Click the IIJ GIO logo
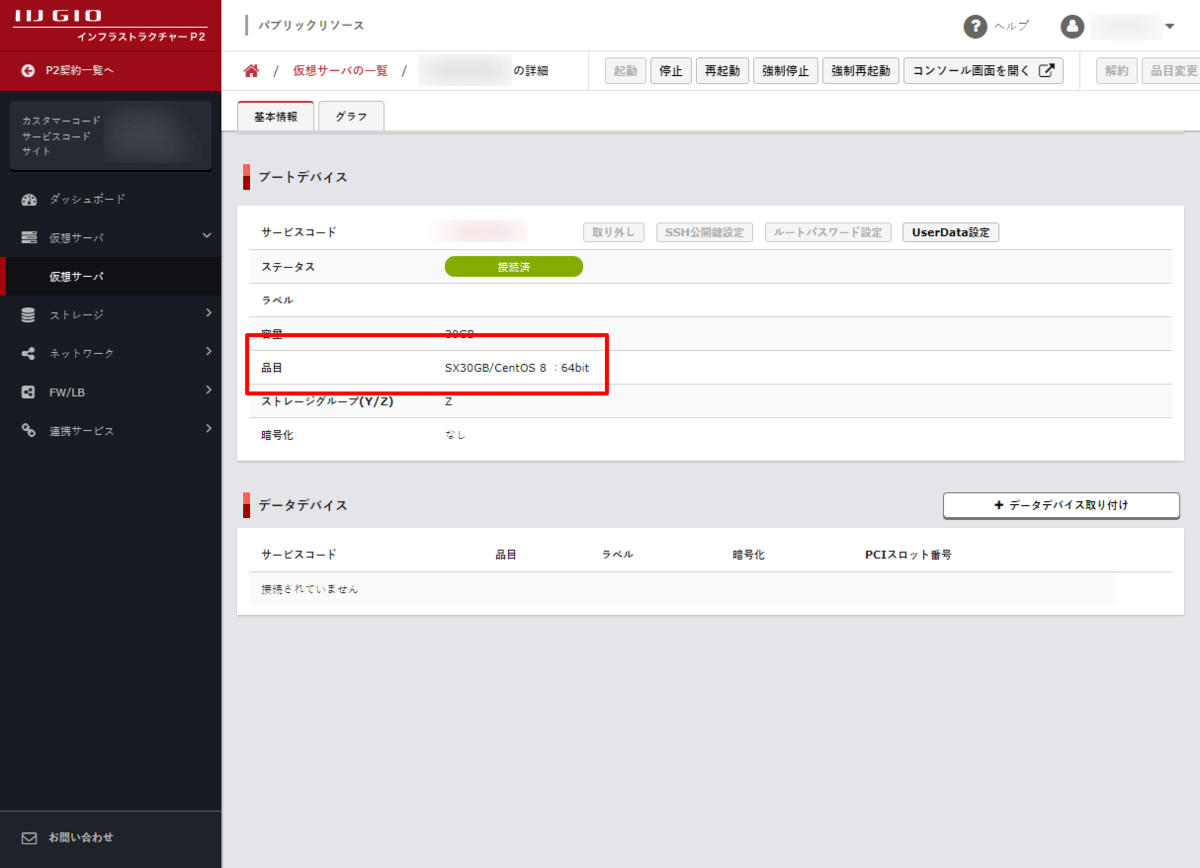1200x868 pixels. (60, 16)
